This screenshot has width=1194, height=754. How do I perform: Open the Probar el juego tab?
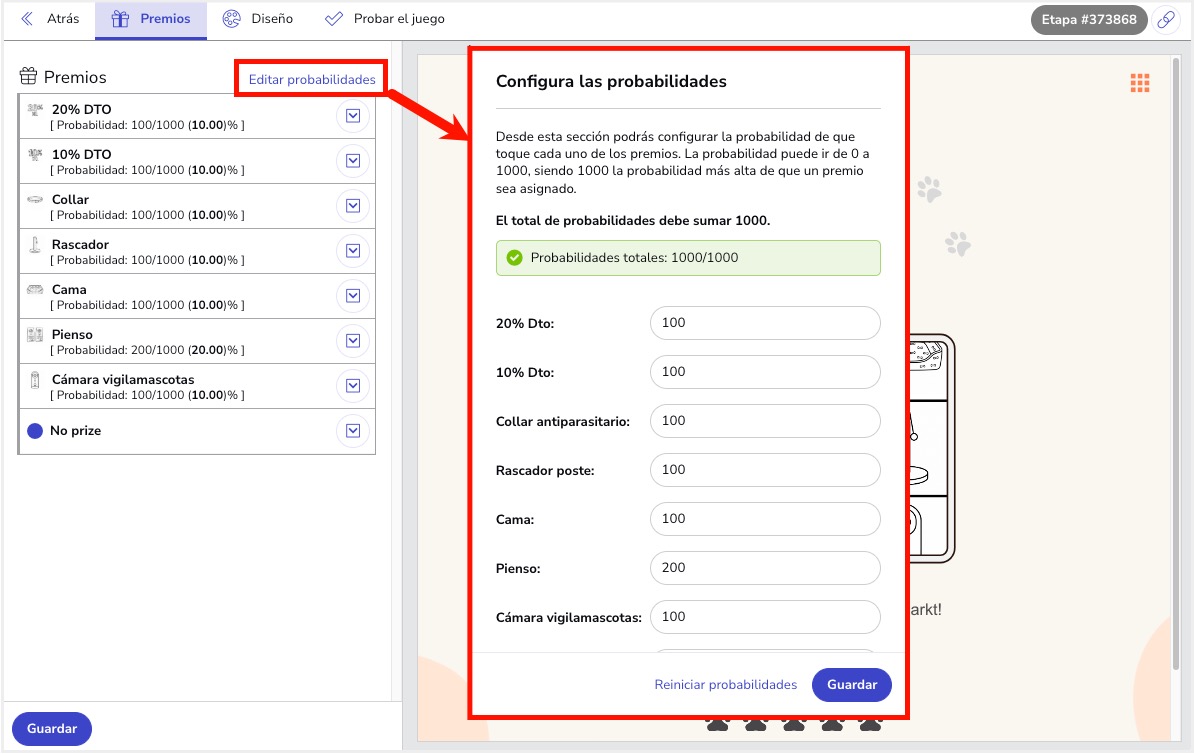385,20
